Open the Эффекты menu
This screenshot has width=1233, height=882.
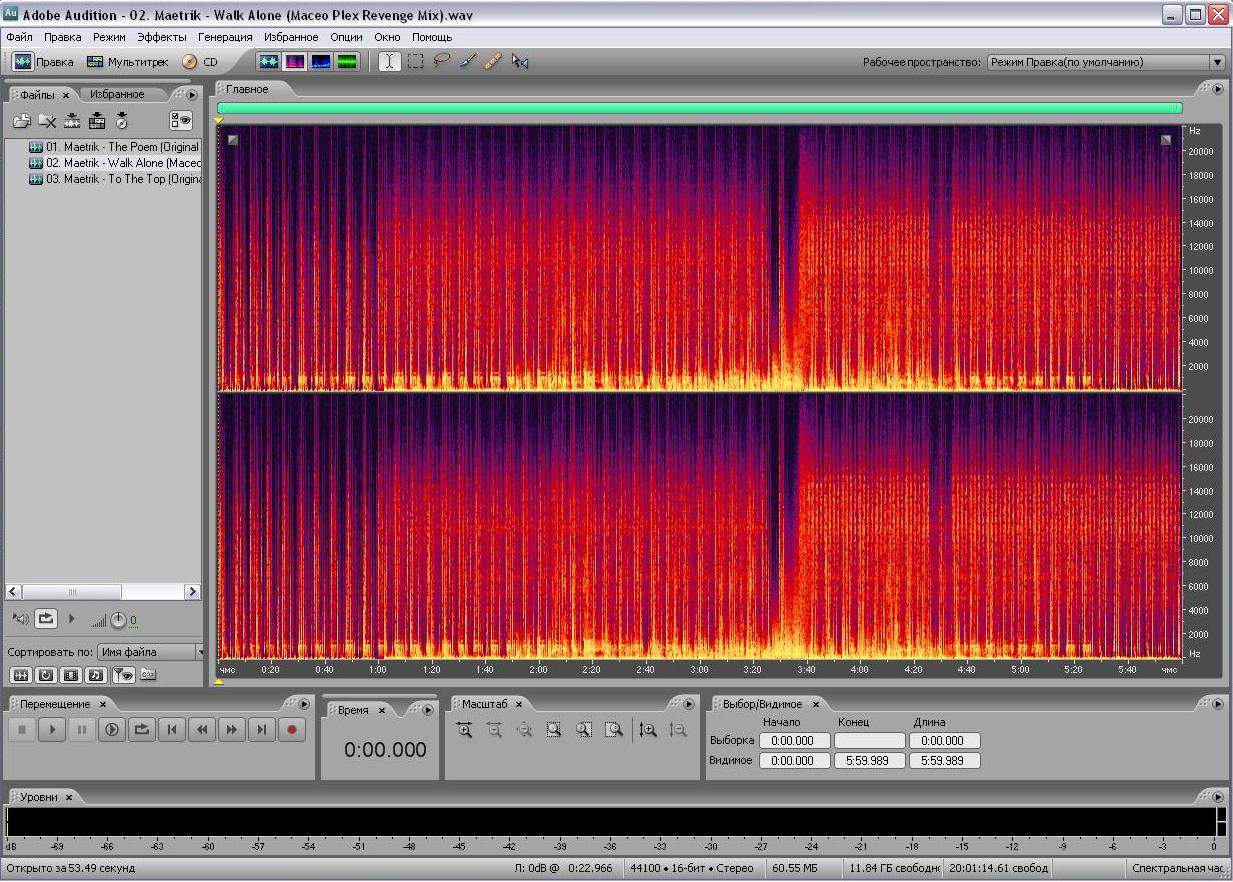coord(162,37)
